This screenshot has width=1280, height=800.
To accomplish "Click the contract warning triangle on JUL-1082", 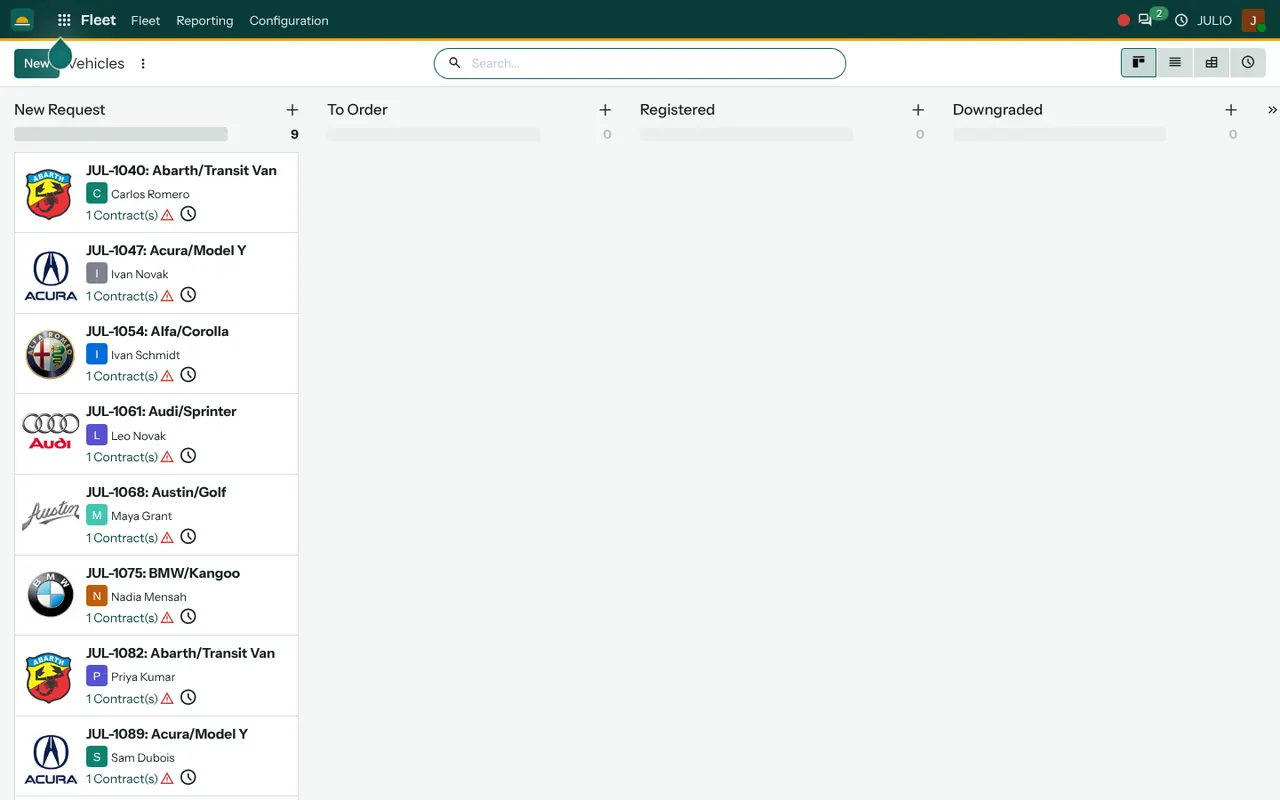I will point(168,699).
